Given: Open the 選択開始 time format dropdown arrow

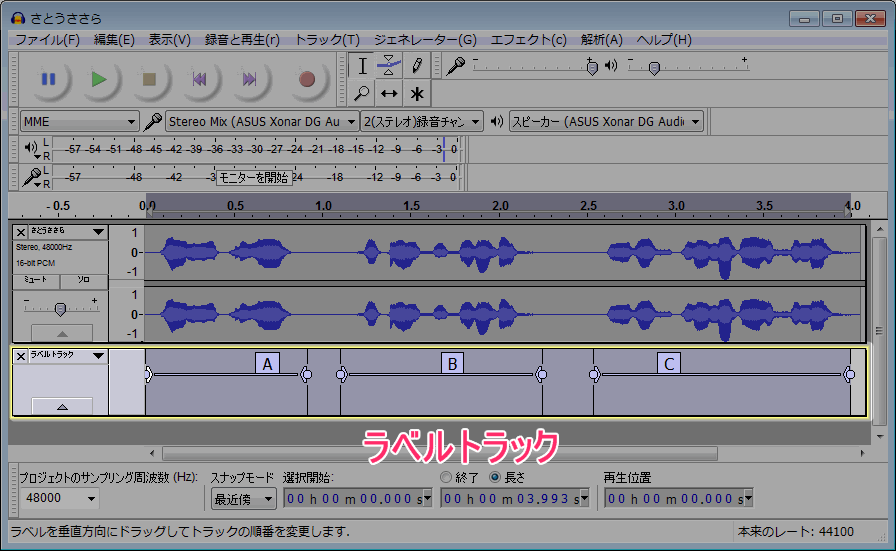Looking at the screenshot, I should pos(427,499).
